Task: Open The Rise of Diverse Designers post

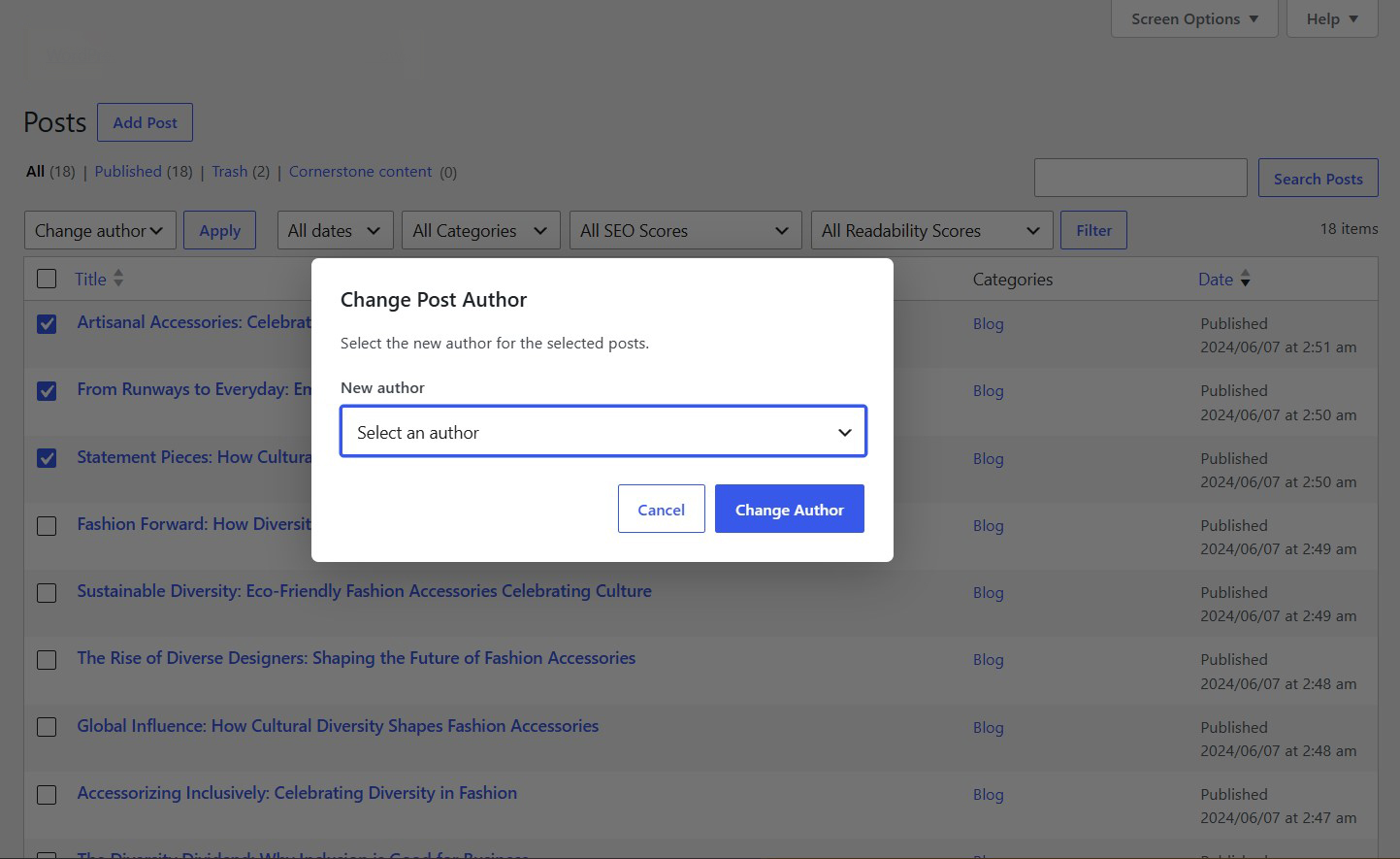Action: (x=356, y=658)
